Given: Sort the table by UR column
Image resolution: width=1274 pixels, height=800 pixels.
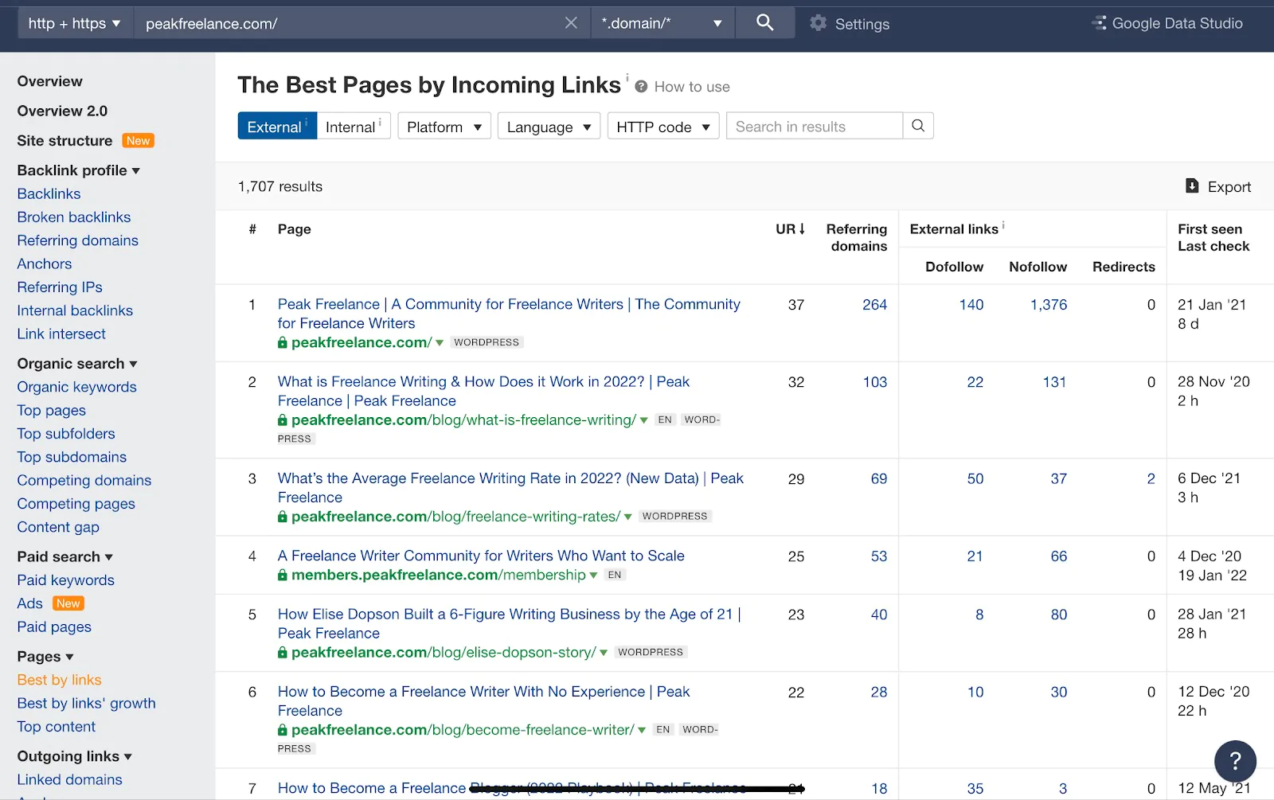Looking at the screenshot, I should [791, 229].
